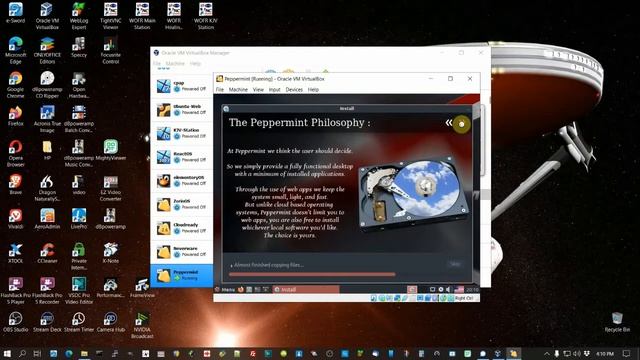Go to previous installer slide with double-chevron
The width and height of the screenshot is (640, 360).
tap(449, 122)
